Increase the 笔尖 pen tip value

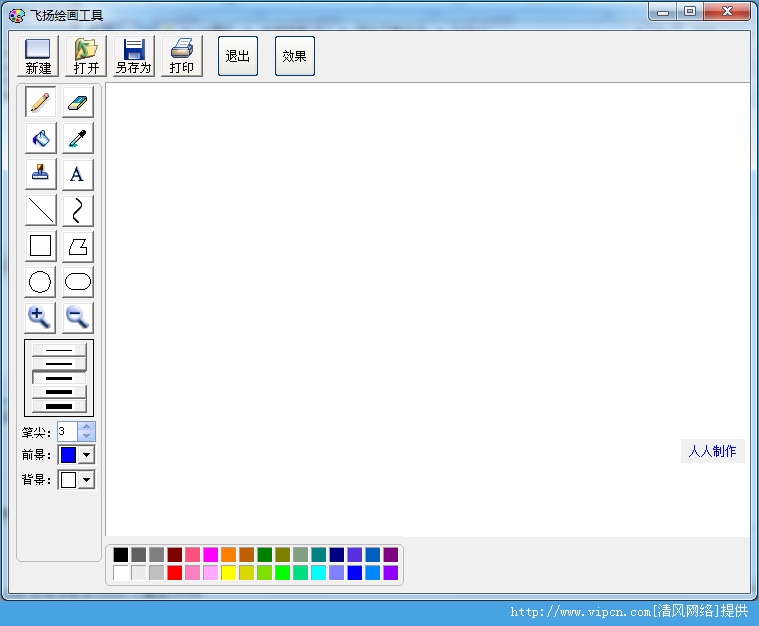pos(87,427)
